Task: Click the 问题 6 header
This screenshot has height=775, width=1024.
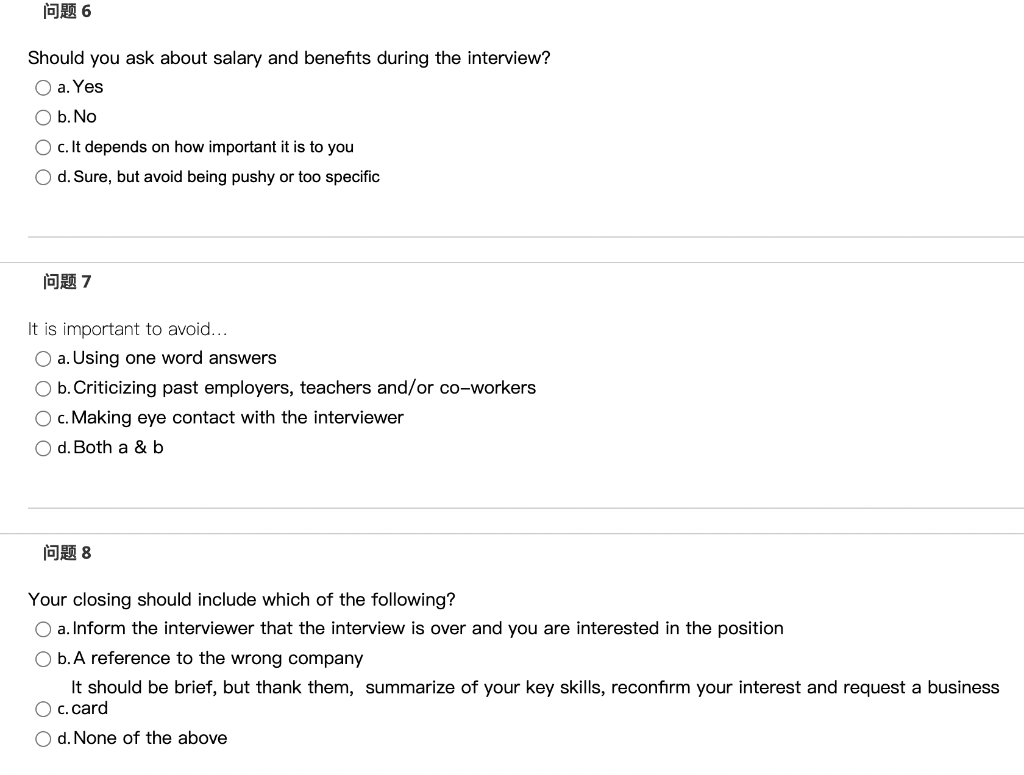Action: pyautogui.click(x=67, y=11)
